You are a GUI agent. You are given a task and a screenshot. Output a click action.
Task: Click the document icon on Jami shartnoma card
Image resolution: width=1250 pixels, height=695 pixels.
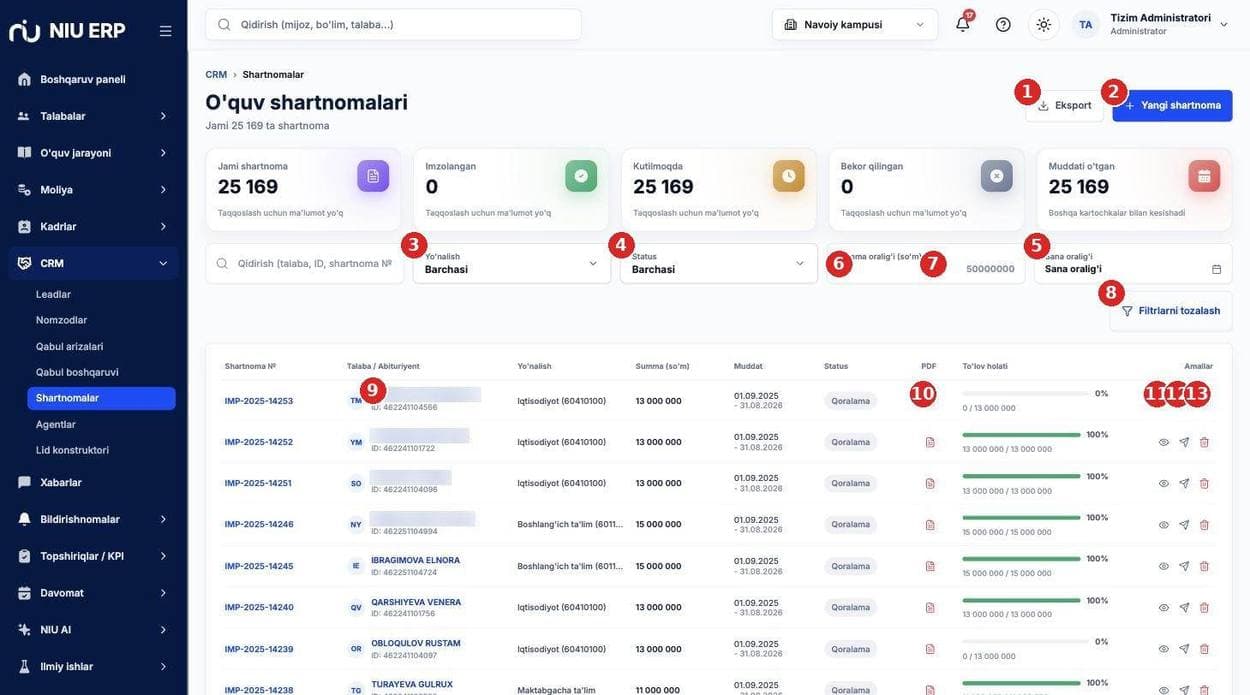[x=373, y=176]
